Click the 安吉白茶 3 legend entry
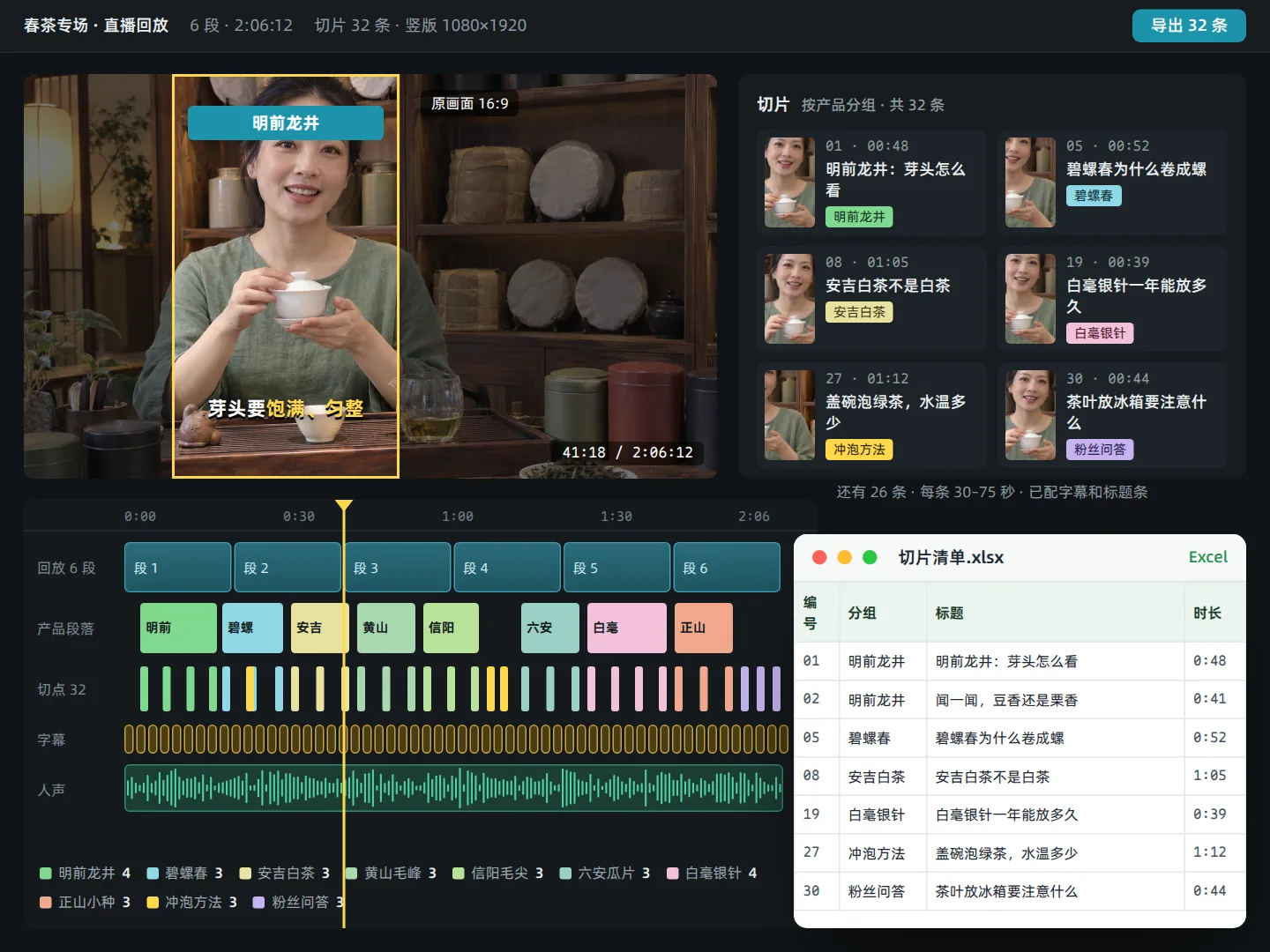This screenshot has height=952, width=1270. [285, 873]
